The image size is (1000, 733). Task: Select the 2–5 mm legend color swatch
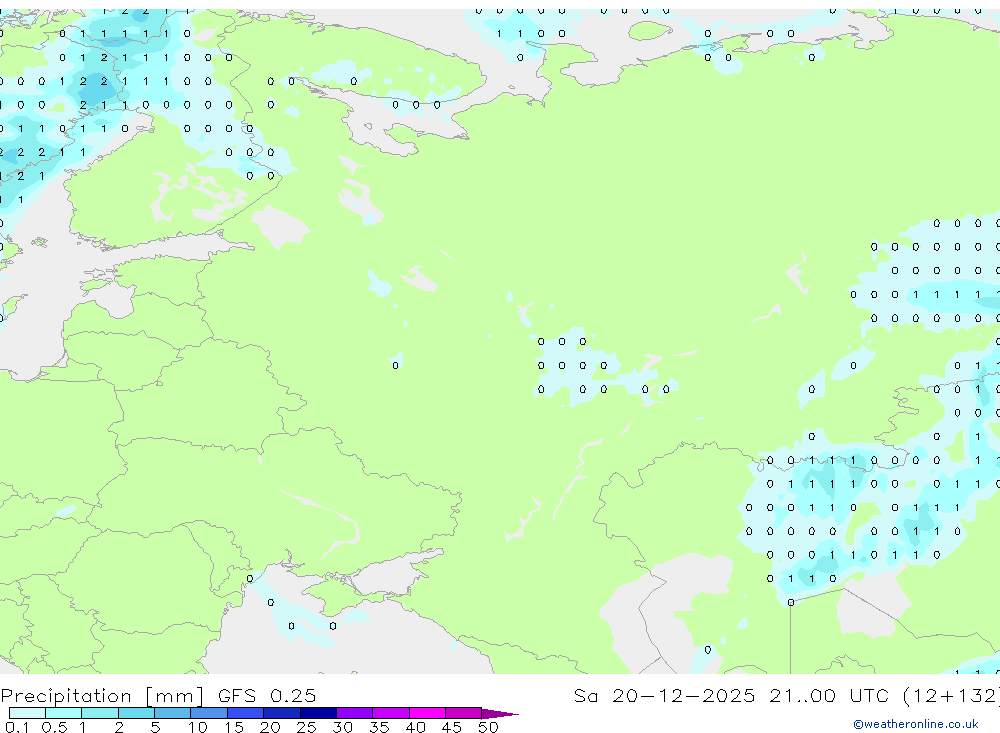pos(136,713)
